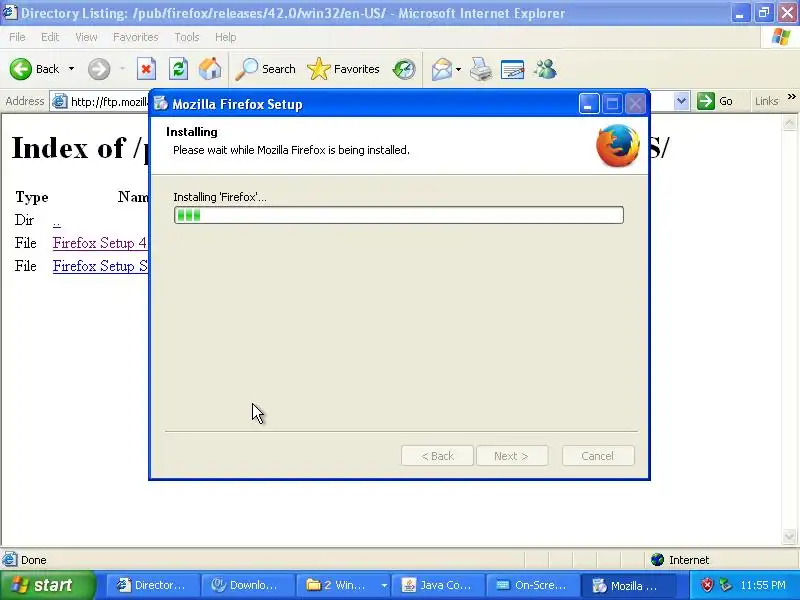The height and width of the screenshot is (600, 800).
Task: Click the Stop loading red X icon
Action: 146,69
